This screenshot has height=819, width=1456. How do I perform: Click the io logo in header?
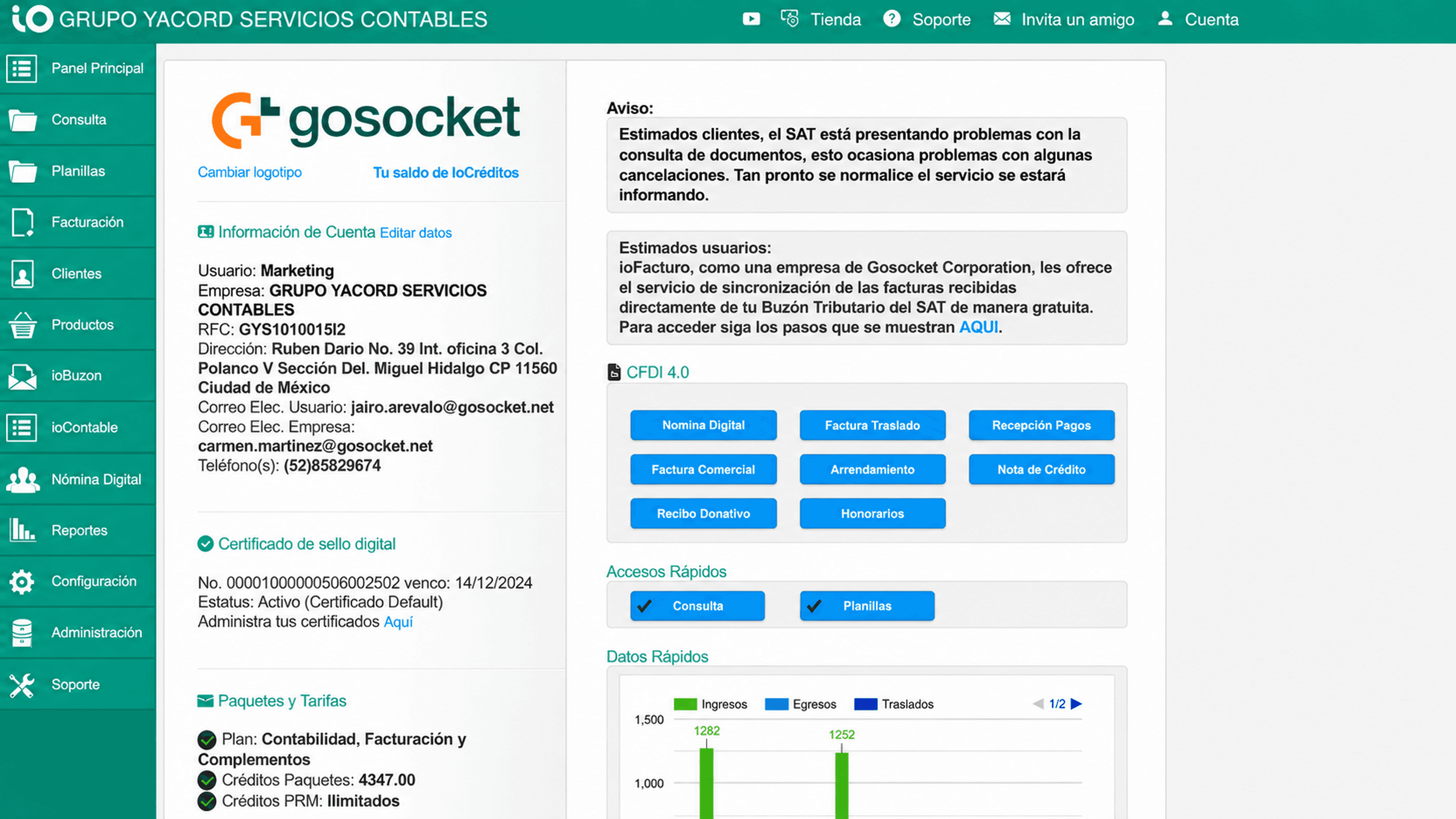click(x=32, y=19)
